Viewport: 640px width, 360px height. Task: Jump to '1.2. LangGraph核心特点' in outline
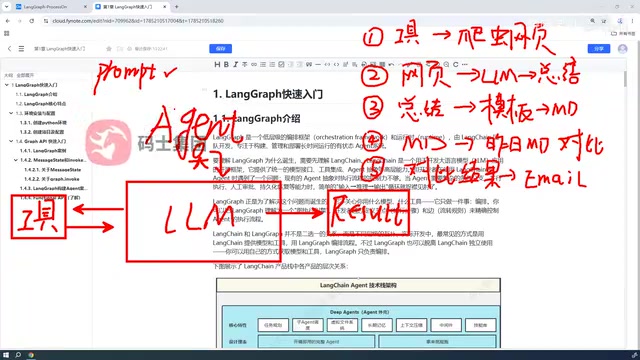41,104
